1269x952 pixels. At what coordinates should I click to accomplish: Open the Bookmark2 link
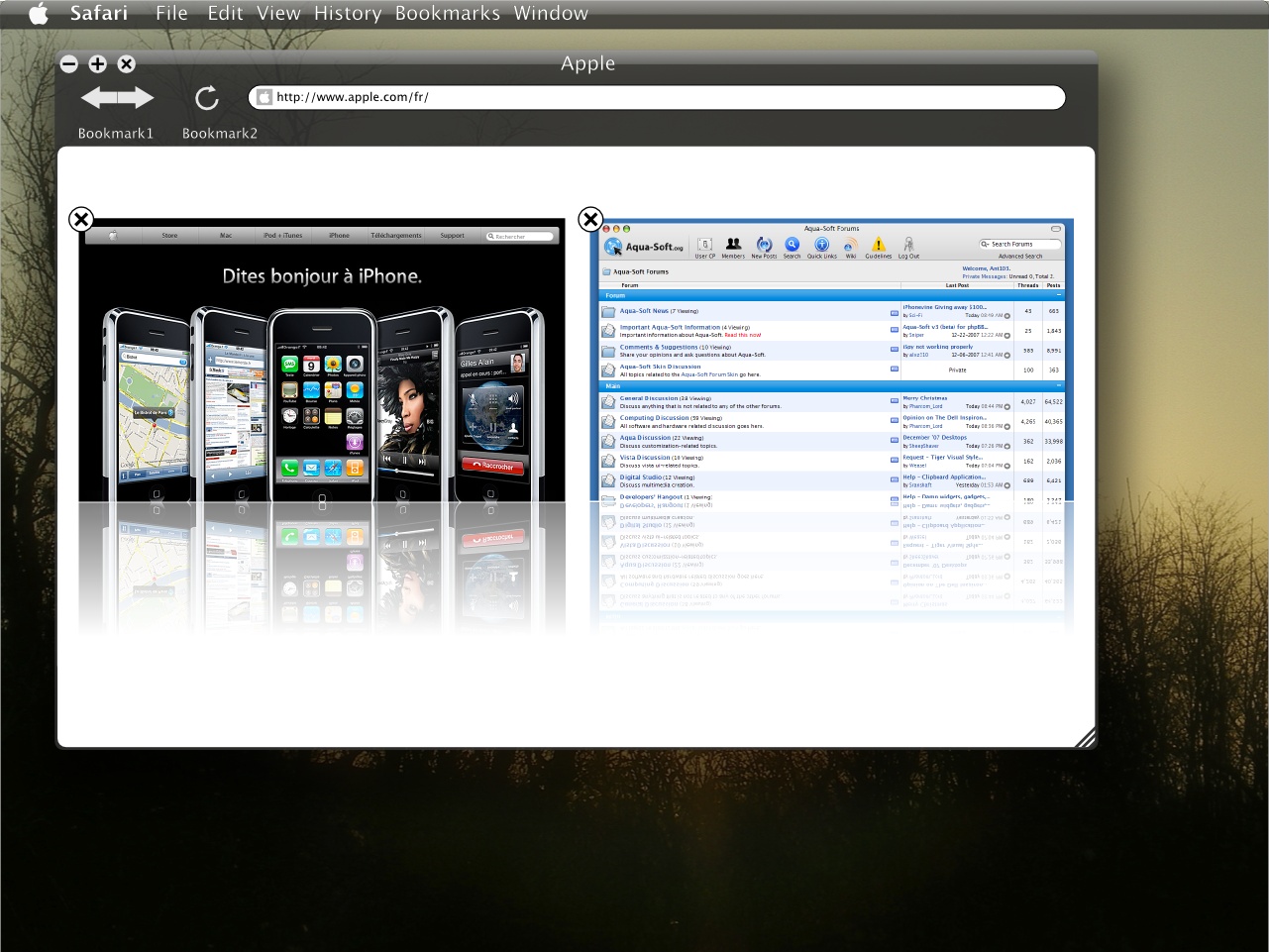click(x=220, y=133)
